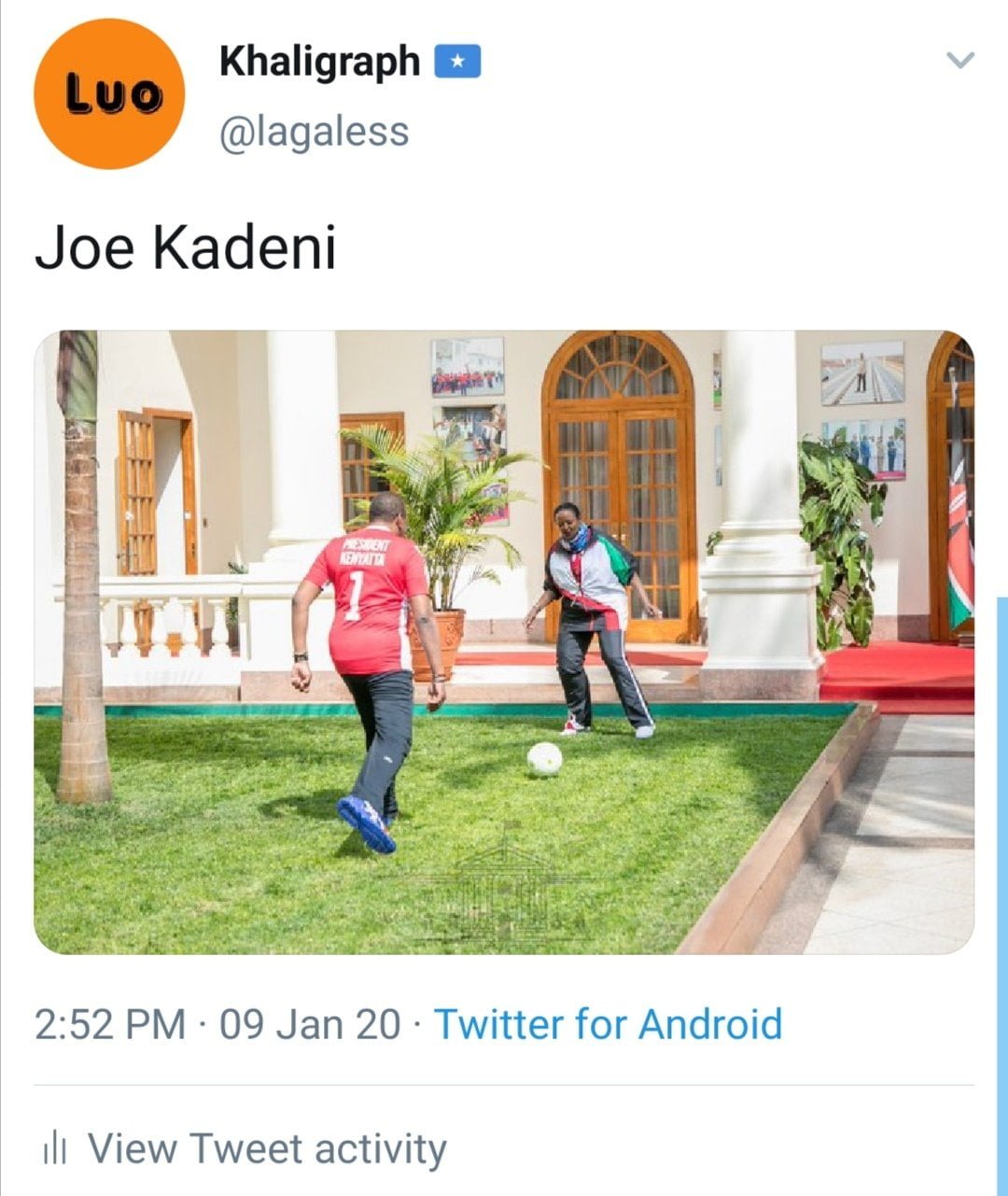Open the bar chart analytics icon

55,1148
